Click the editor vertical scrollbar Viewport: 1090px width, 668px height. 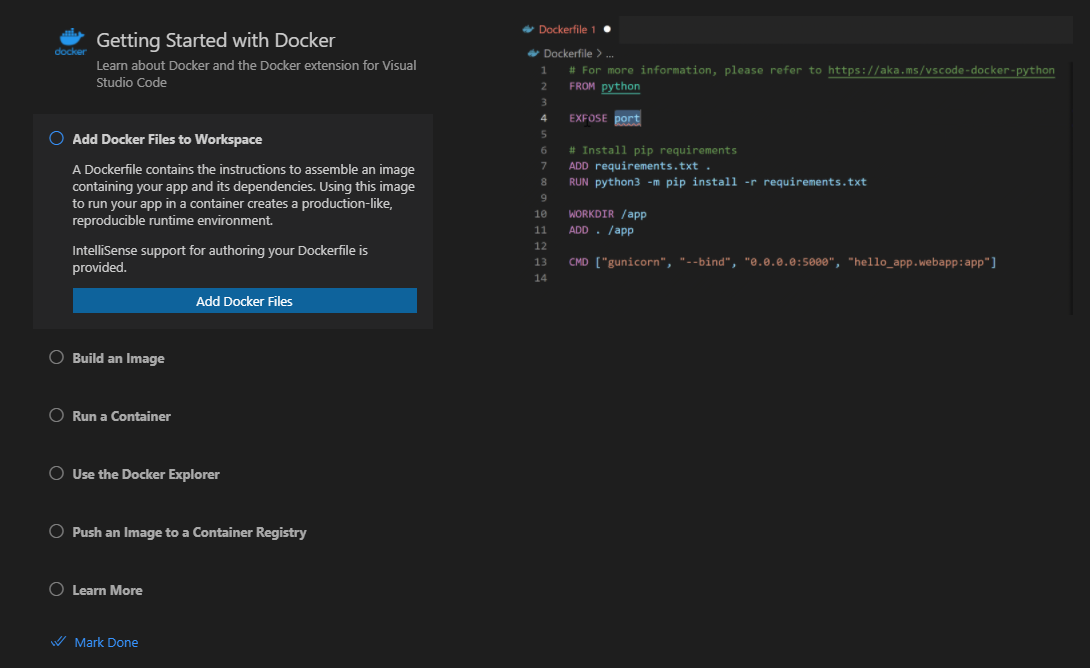point(1071,188)
